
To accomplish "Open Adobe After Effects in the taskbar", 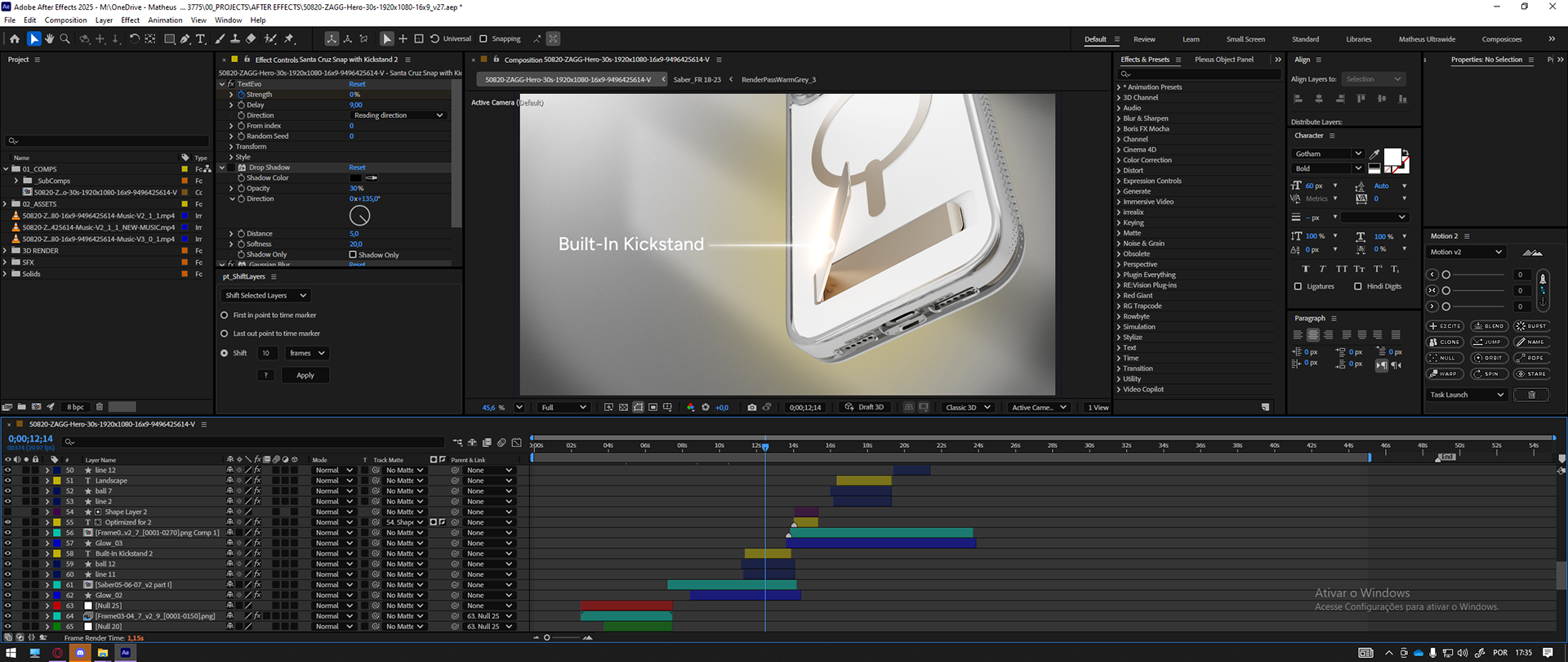I will (125, 652).
